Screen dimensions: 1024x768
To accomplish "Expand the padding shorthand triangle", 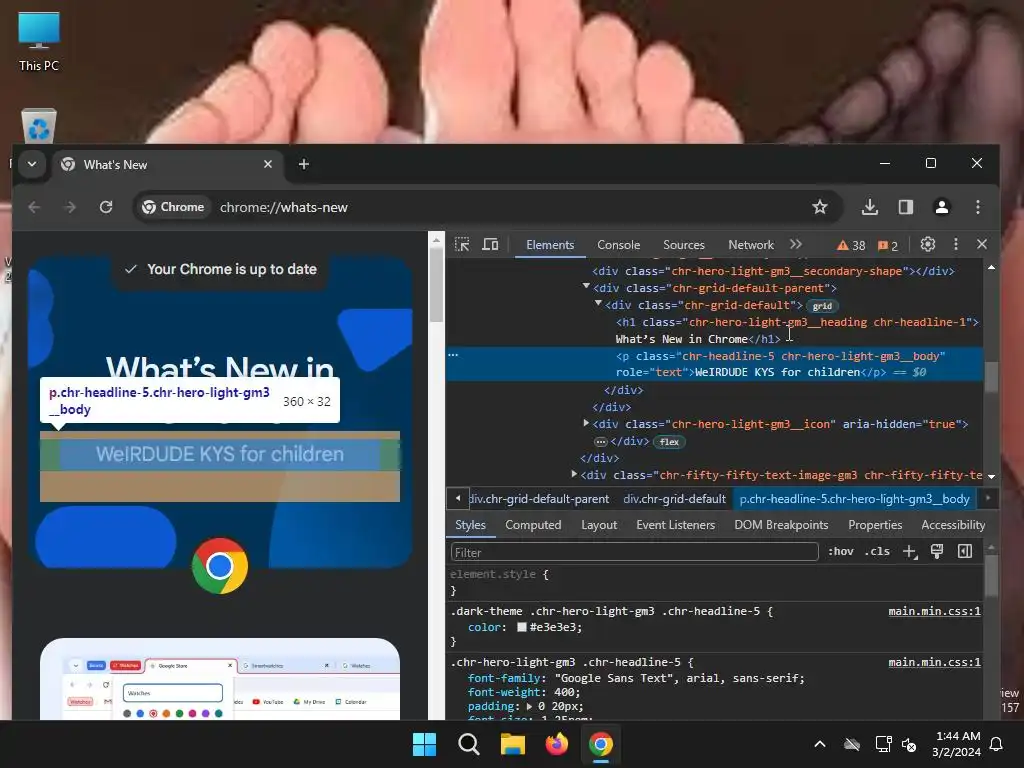I will pyautogui.click(x=529, y=707).
